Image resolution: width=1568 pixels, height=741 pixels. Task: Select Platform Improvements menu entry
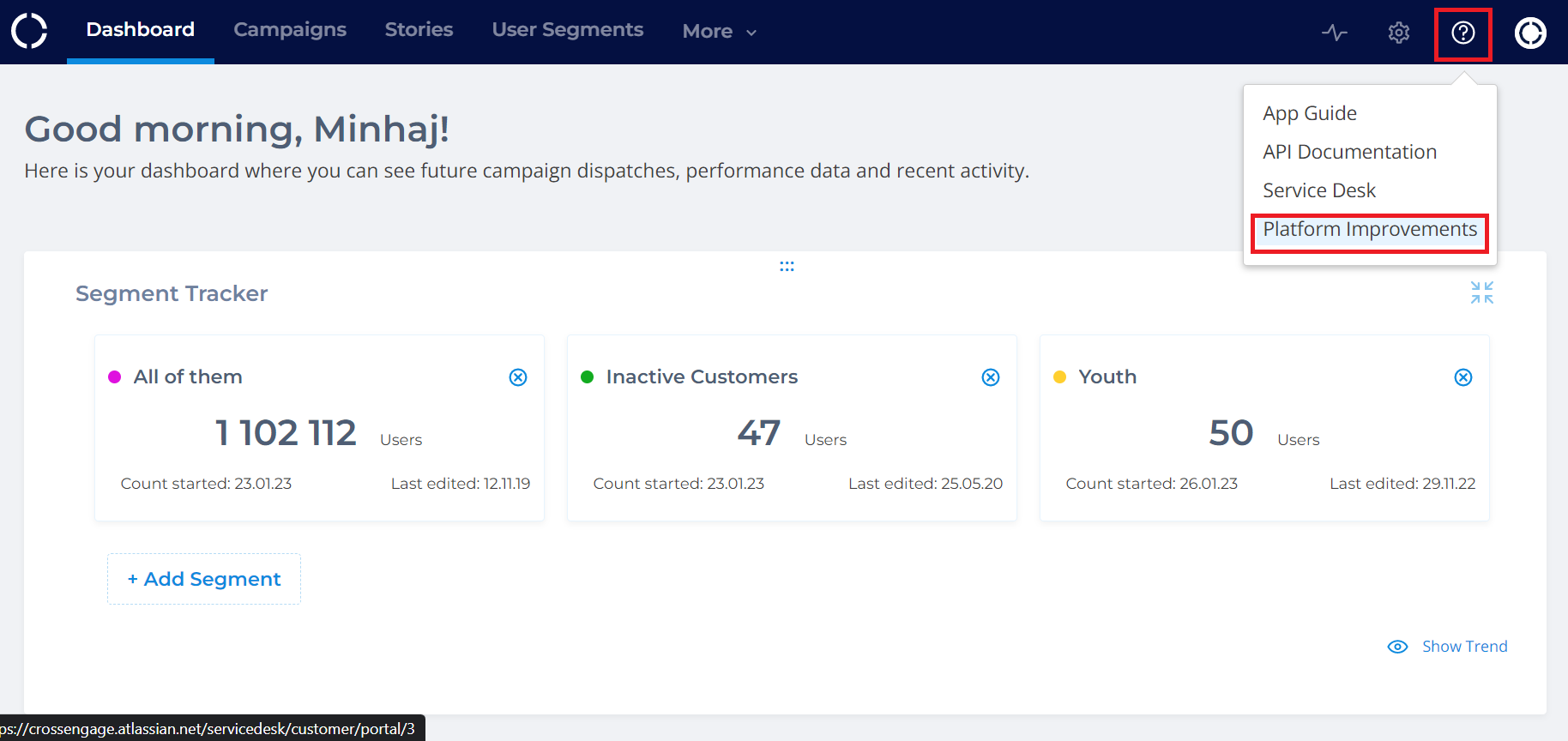pos(1370,229)
